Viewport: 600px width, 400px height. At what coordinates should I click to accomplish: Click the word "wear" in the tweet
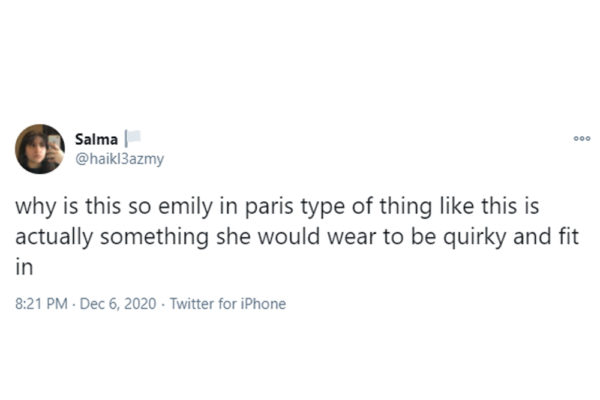[352, 238]
